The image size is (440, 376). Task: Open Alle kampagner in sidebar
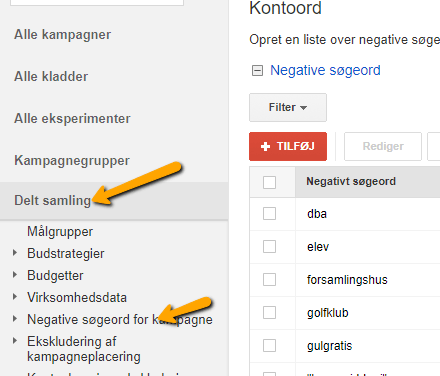coord(62,35)
